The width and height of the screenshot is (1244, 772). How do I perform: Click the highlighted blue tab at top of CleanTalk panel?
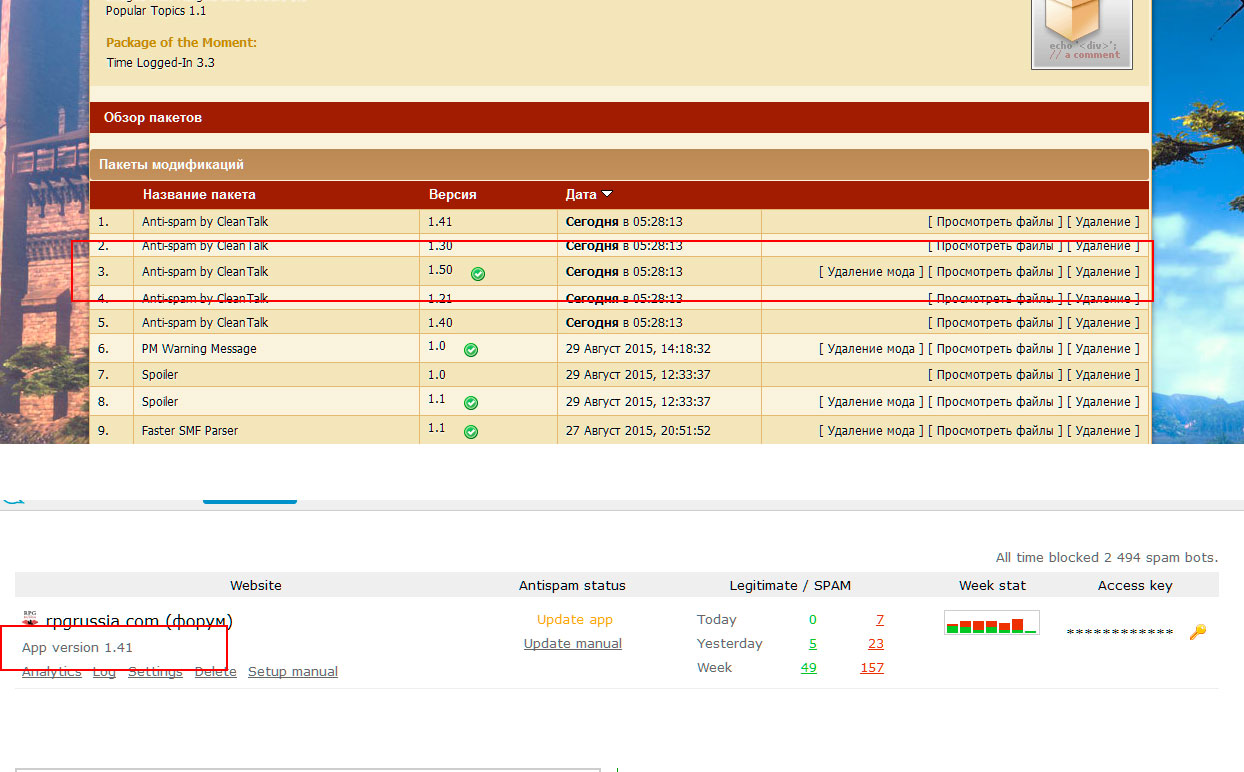pos(250,500)
